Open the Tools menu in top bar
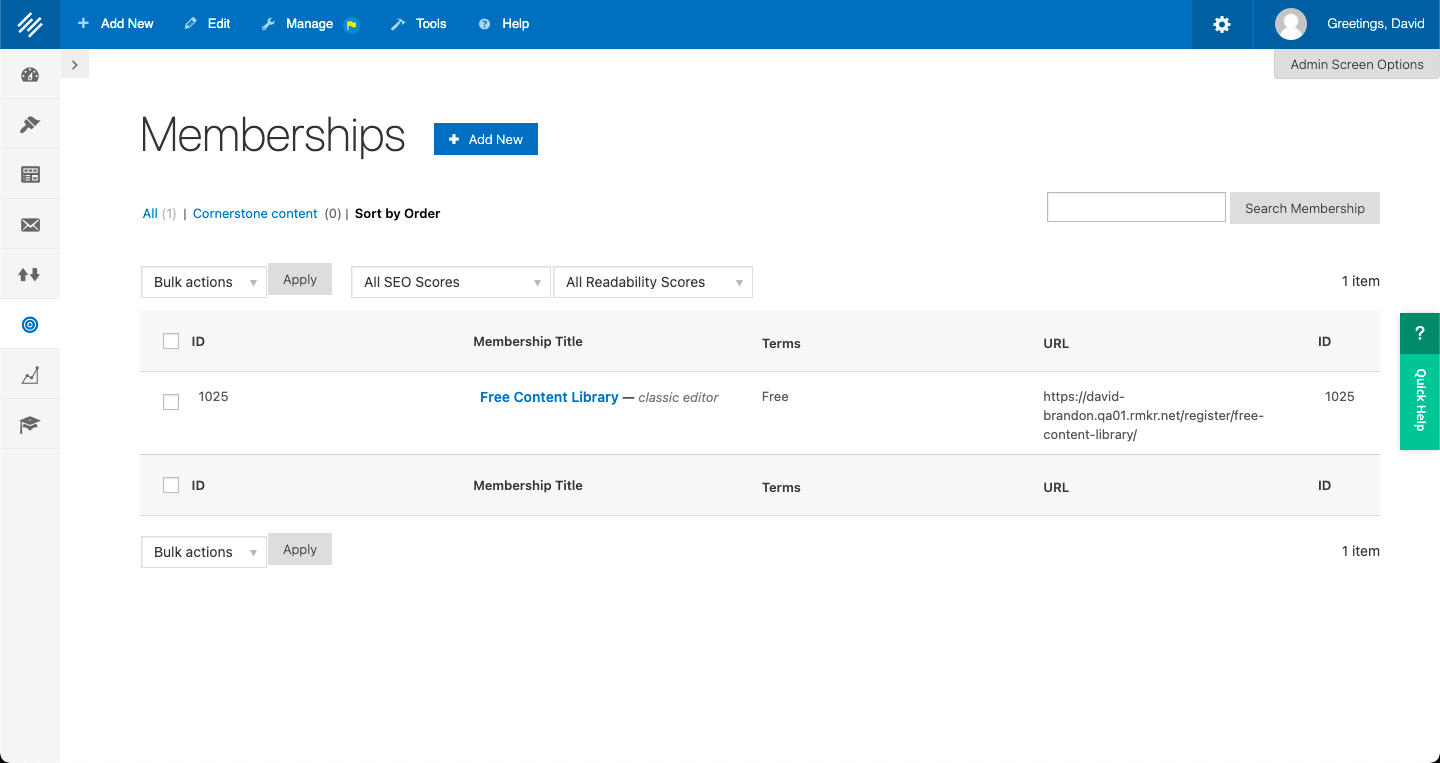Screen dimensions: 1440x763 point(418,23)
